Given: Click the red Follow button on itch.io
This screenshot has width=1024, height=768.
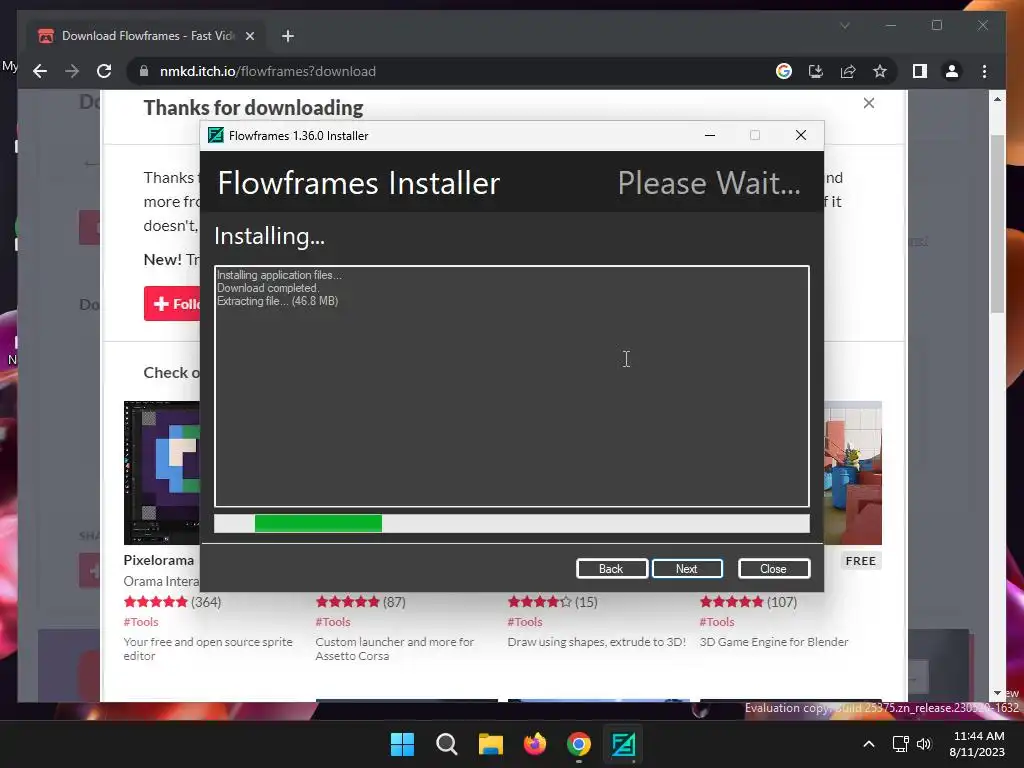Looking at the screenshot, I should pos(172,304).
